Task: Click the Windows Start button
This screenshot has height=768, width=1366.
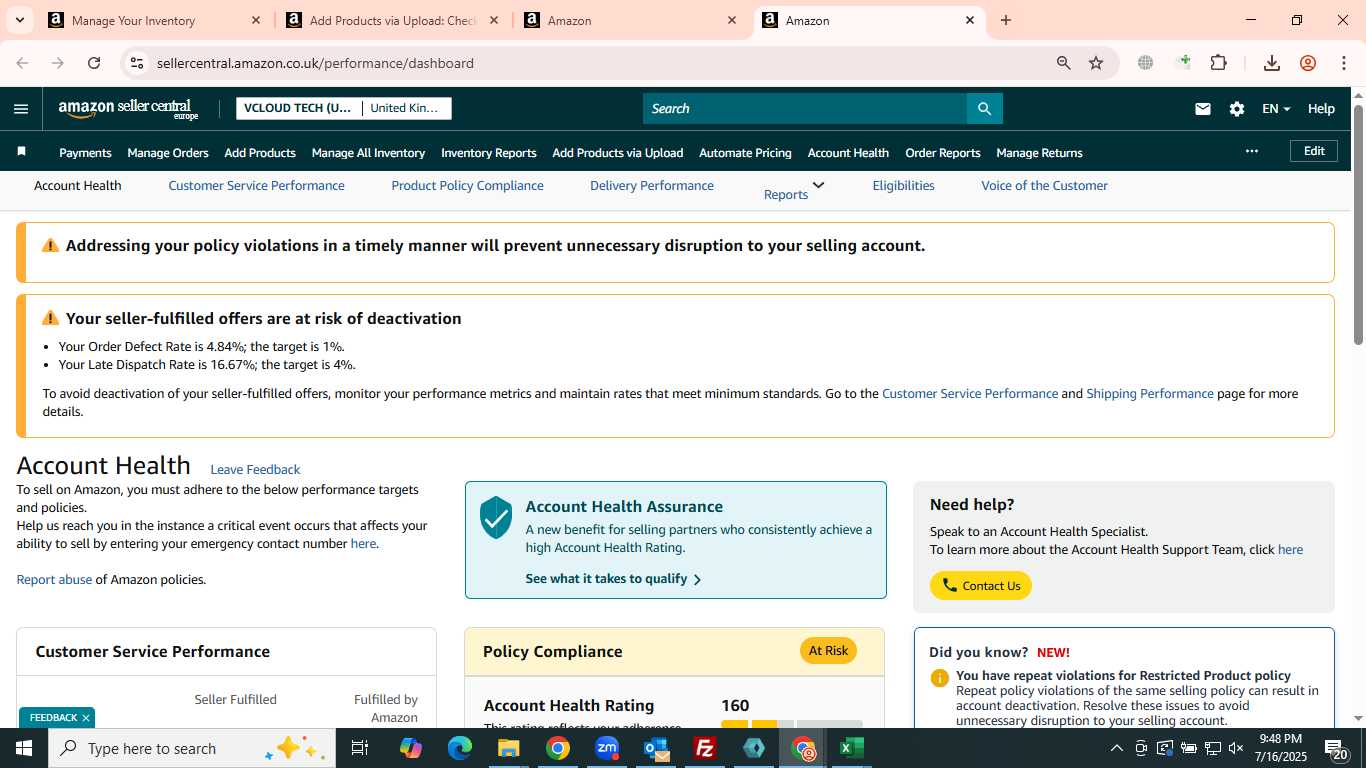Action: pyautogui.click(x=24, y=748)
